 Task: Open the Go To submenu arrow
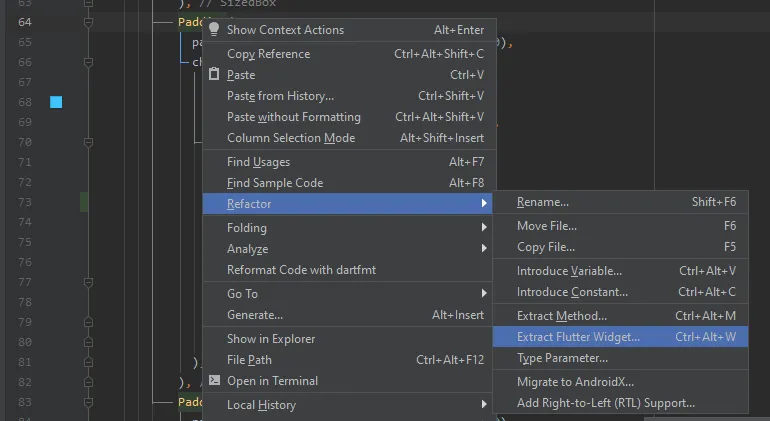pyautogui.click(x=484, y=294)
